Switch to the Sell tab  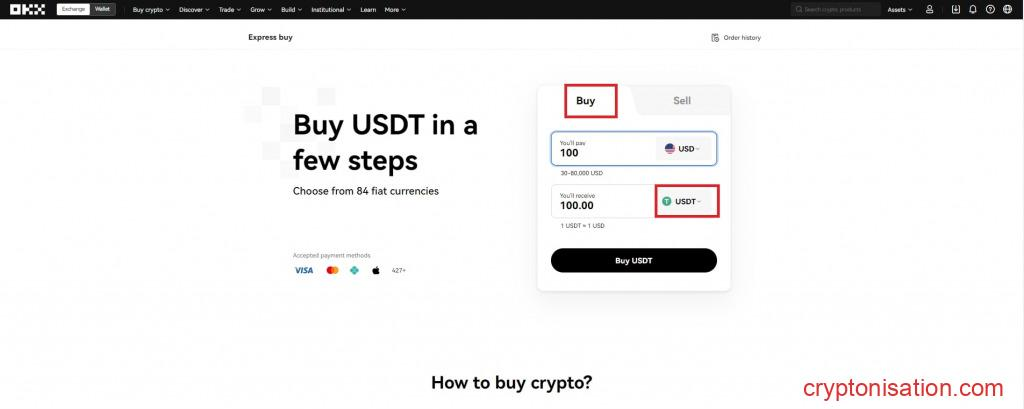click(x=681, y=100)
